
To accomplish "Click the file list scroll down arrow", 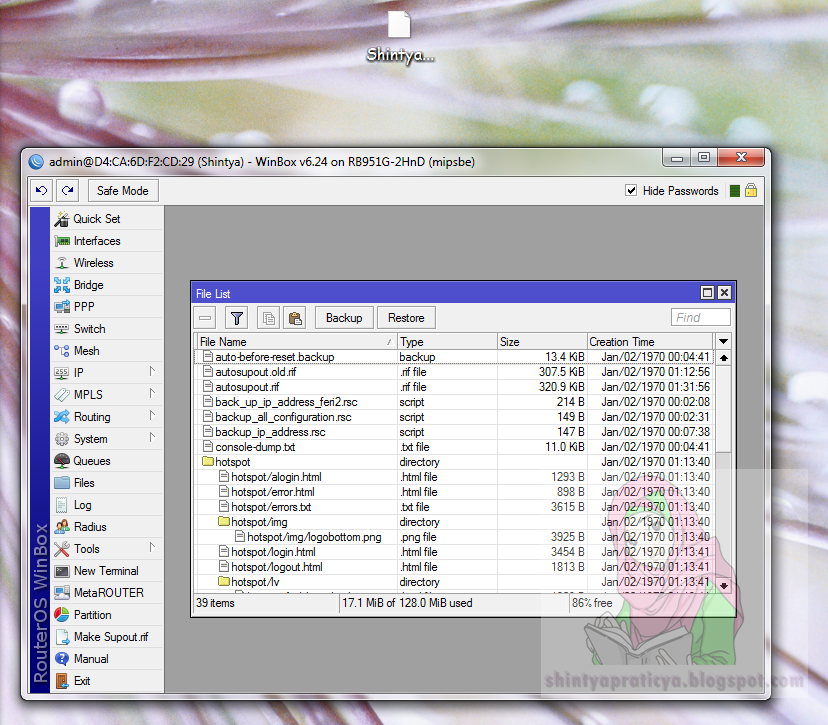I will point(723,586).
